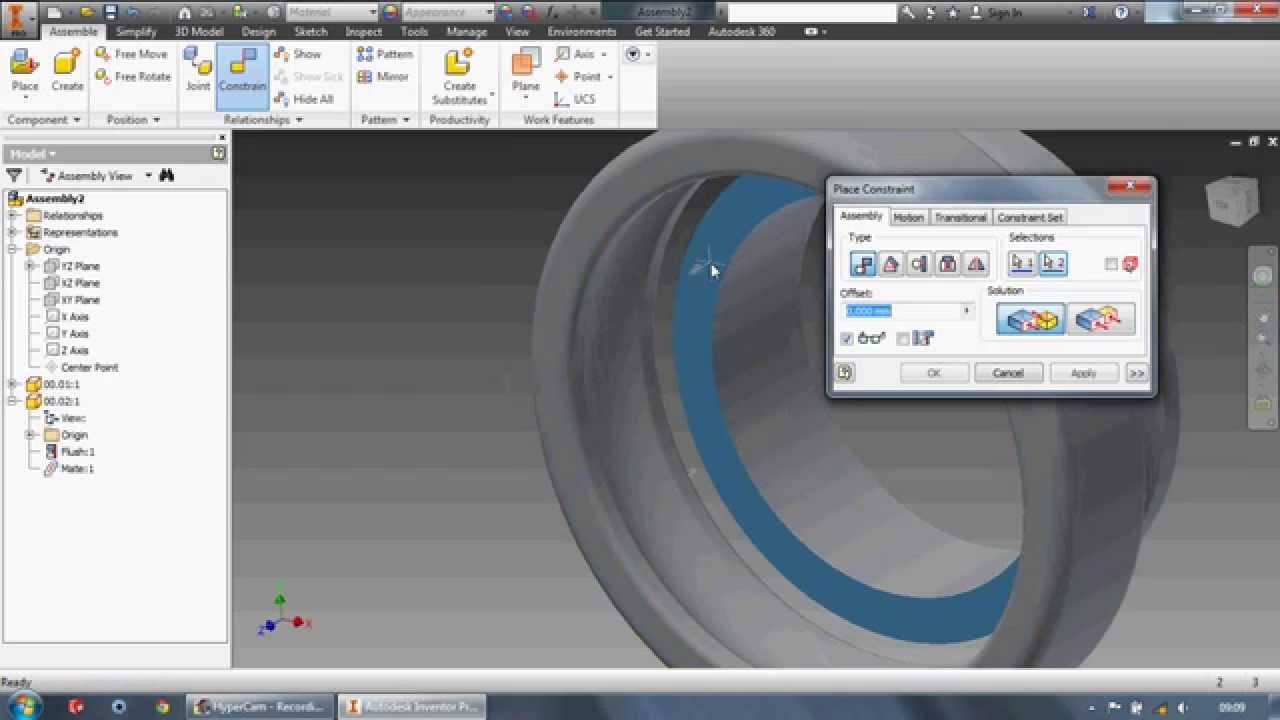
Task: Expand the Relationships panel dropdown
Action: coord(264,120)
